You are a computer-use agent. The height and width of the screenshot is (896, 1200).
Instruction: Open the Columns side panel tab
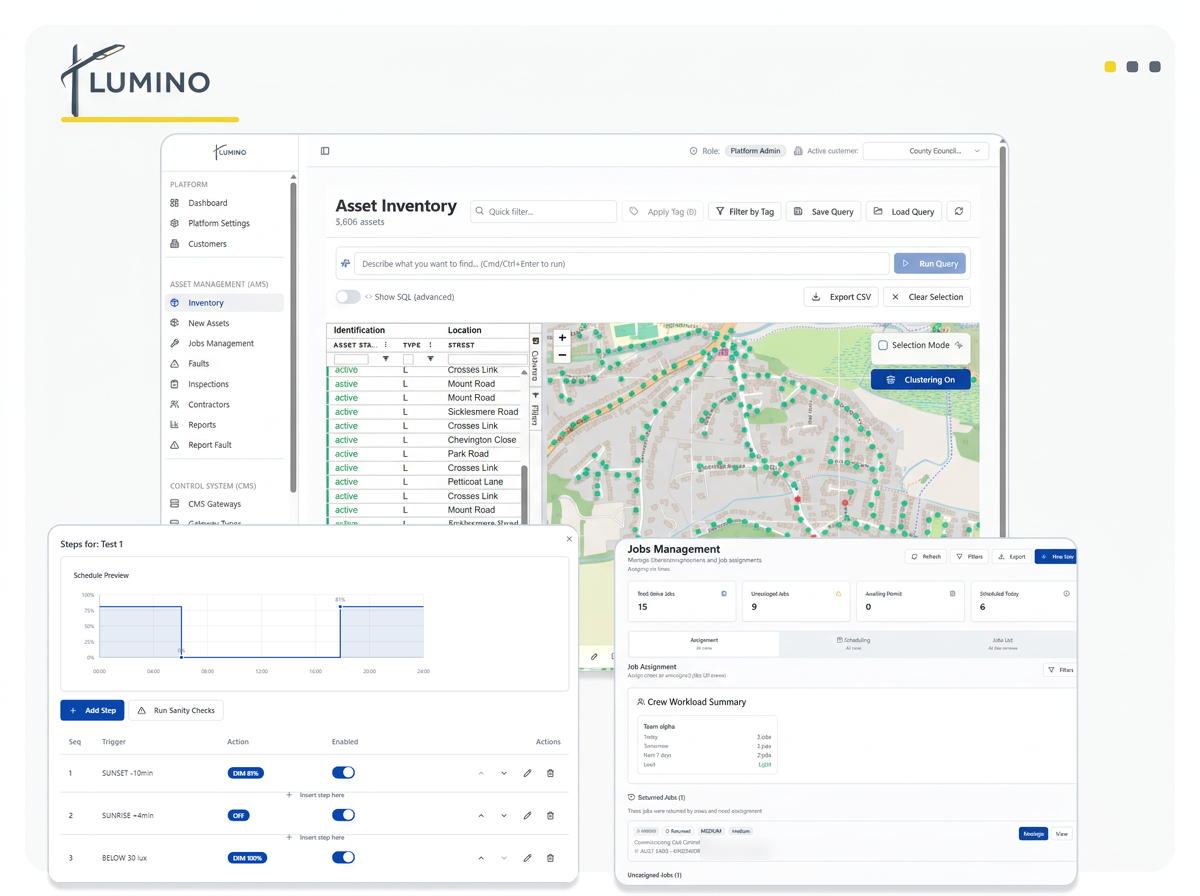[x=535, y=360]
